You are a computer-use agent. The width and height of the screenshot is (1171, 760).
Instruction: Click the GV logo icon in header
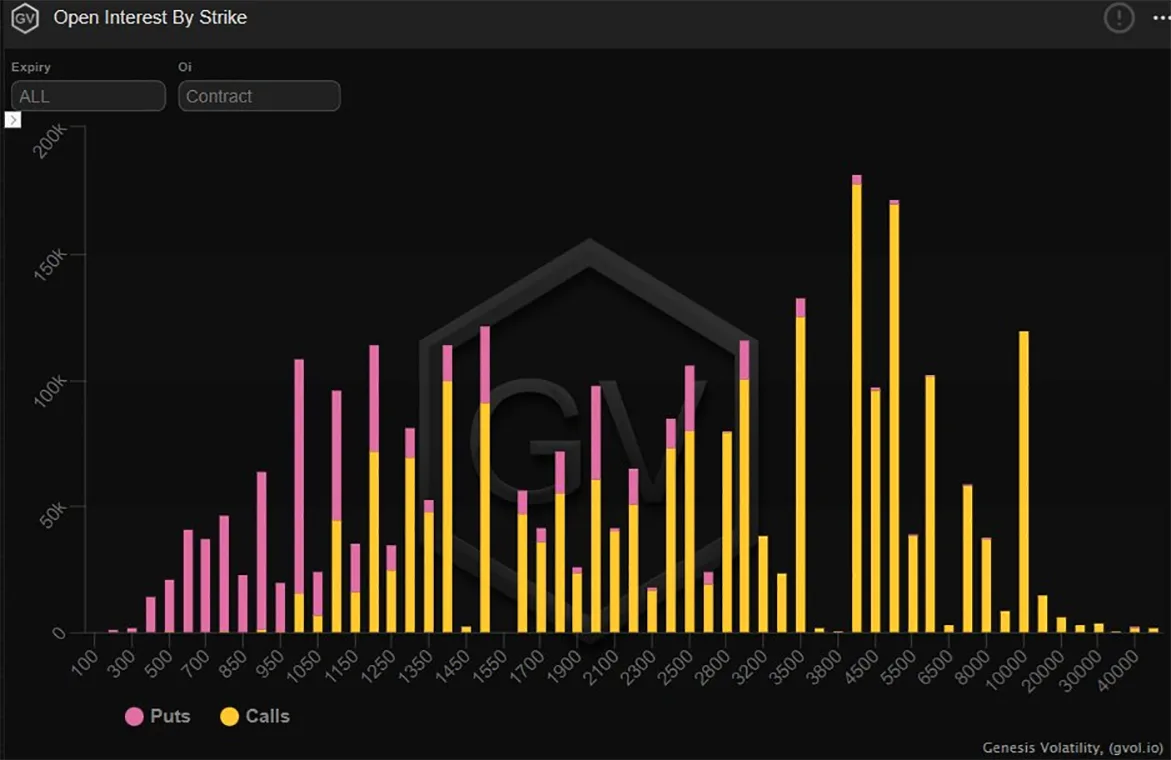point(25,18)
